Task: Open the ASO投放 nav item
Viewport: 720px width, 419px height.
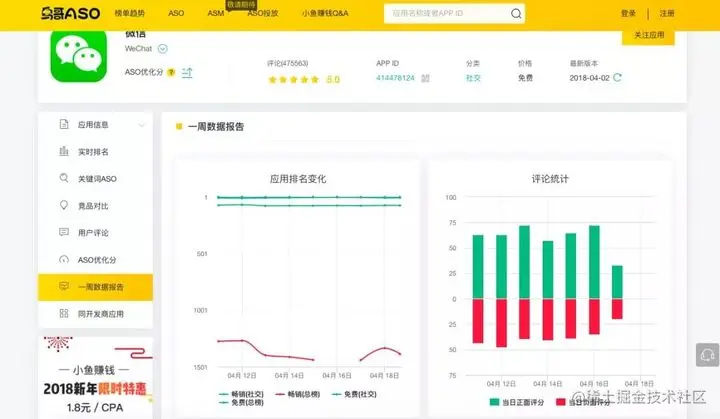Action: tap(263, 13)
